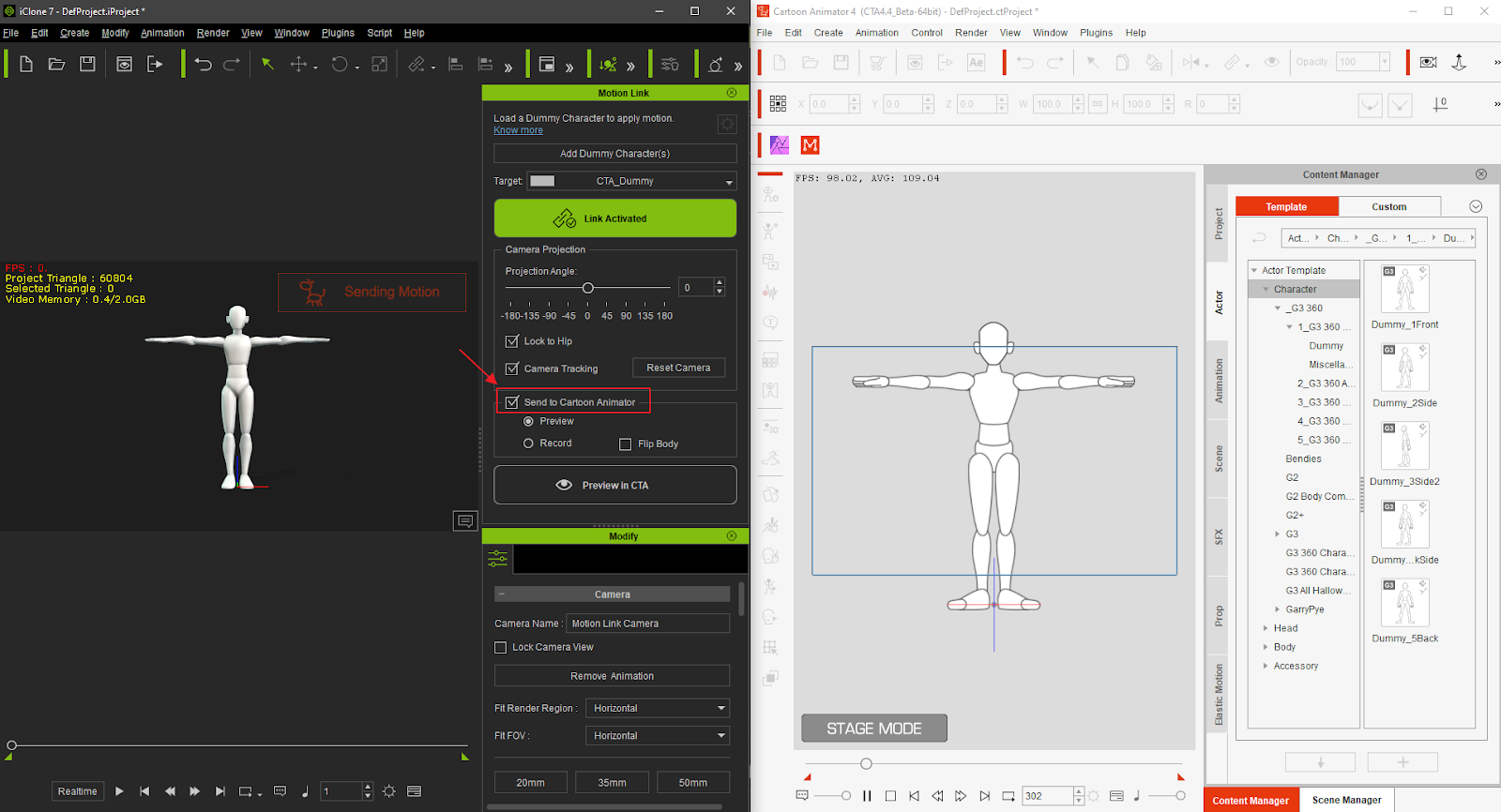Open iClone Animation menu
Screen dimensions: 1501x812
(162, 33)
